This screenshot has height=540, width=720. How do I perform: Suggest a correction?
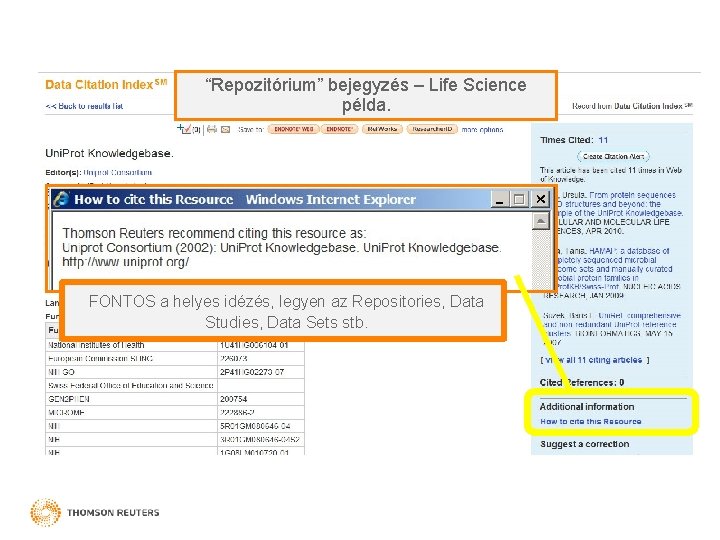[x=585, y=444]
